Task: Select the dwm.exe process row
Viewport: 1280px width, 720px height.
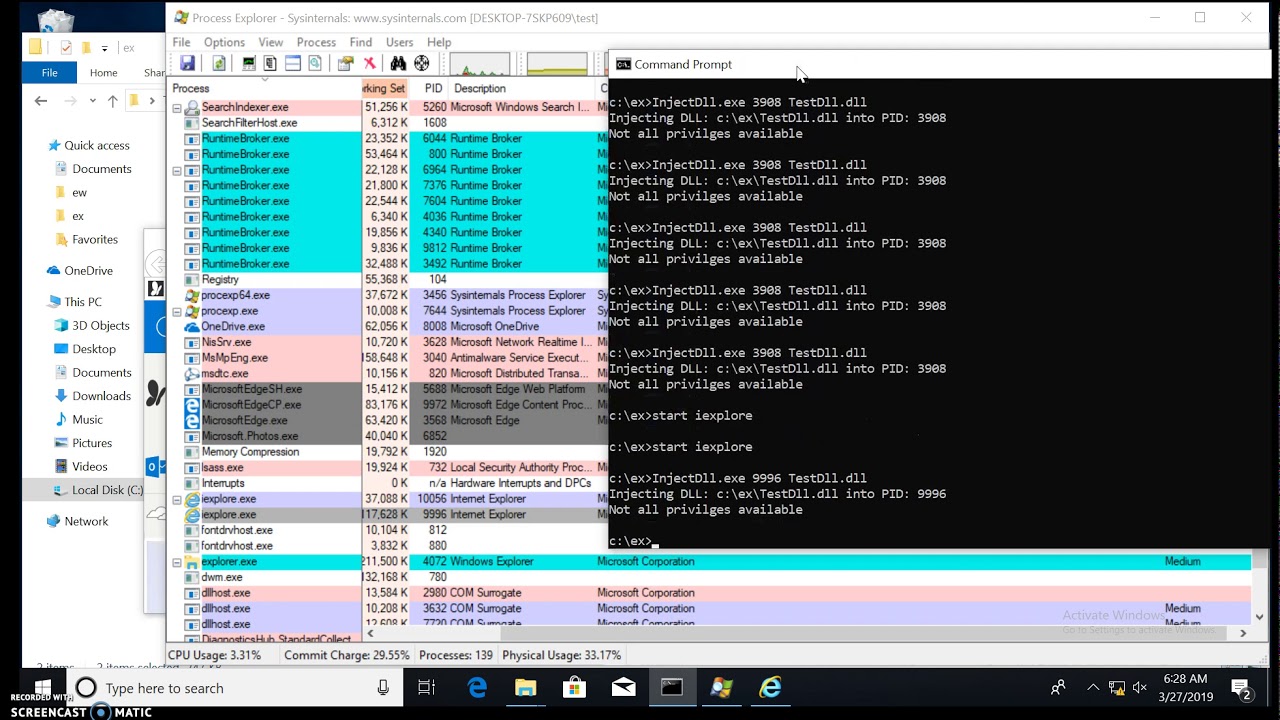Action: pos(709,577)
